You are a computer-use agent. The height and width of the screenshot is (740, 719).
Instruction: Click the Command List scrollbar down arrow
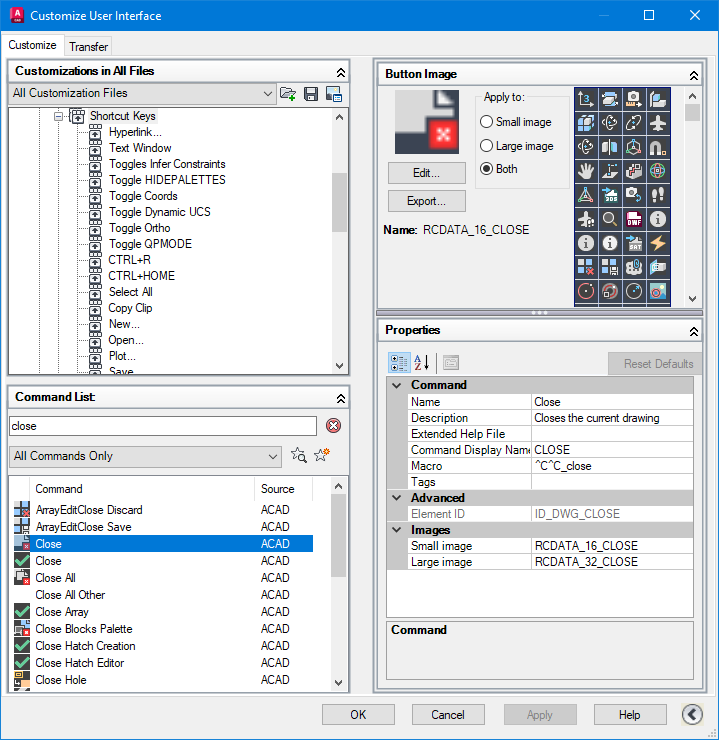coord(339,682)
